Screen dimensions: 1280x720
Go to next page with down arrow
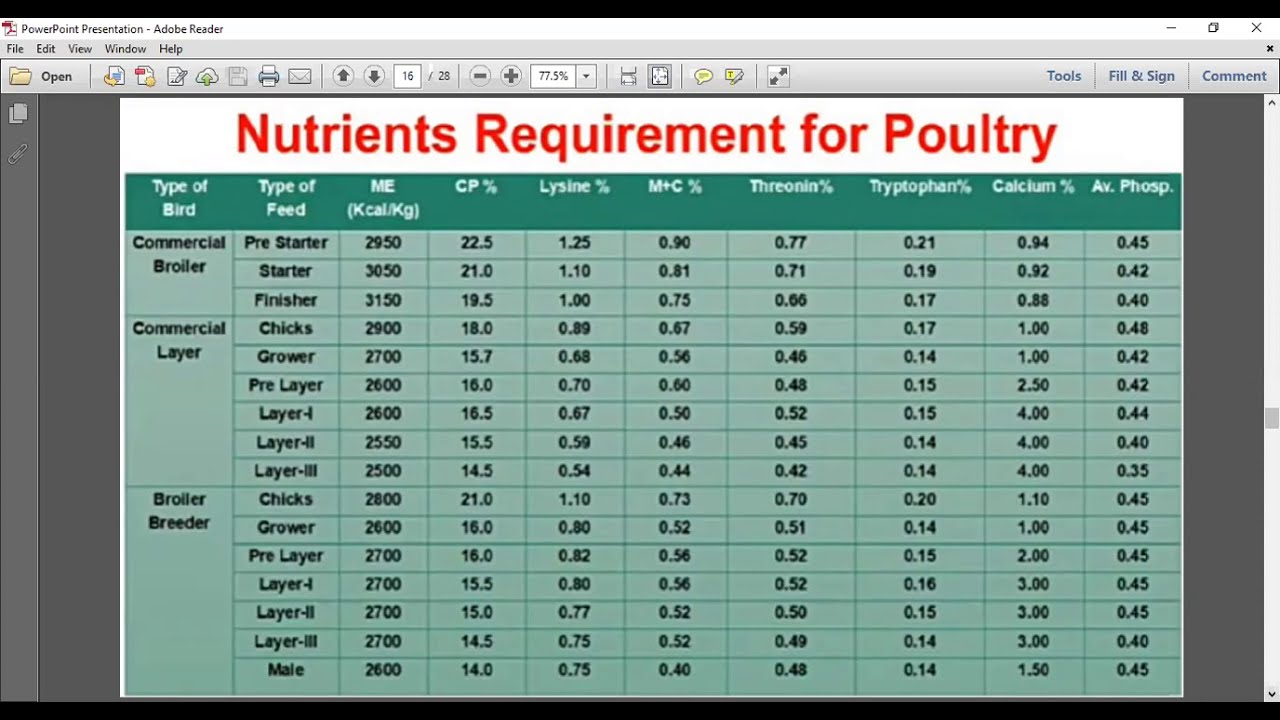[x=374, y=76]
